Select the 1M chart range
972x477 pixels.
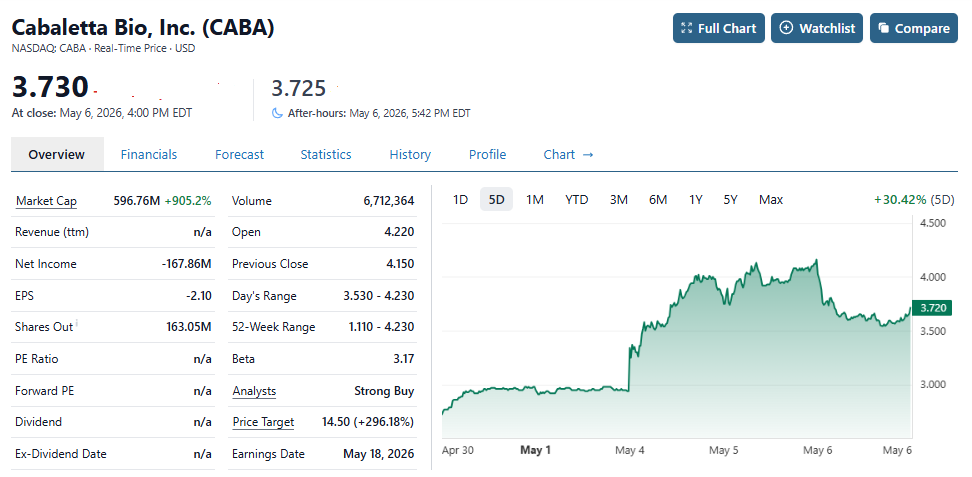pos(534,200)
